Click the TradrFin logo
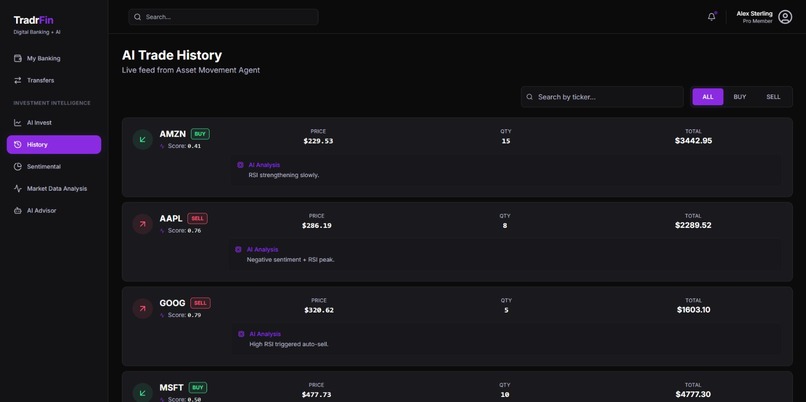This screenshot has width=806, height=402. 33,20
